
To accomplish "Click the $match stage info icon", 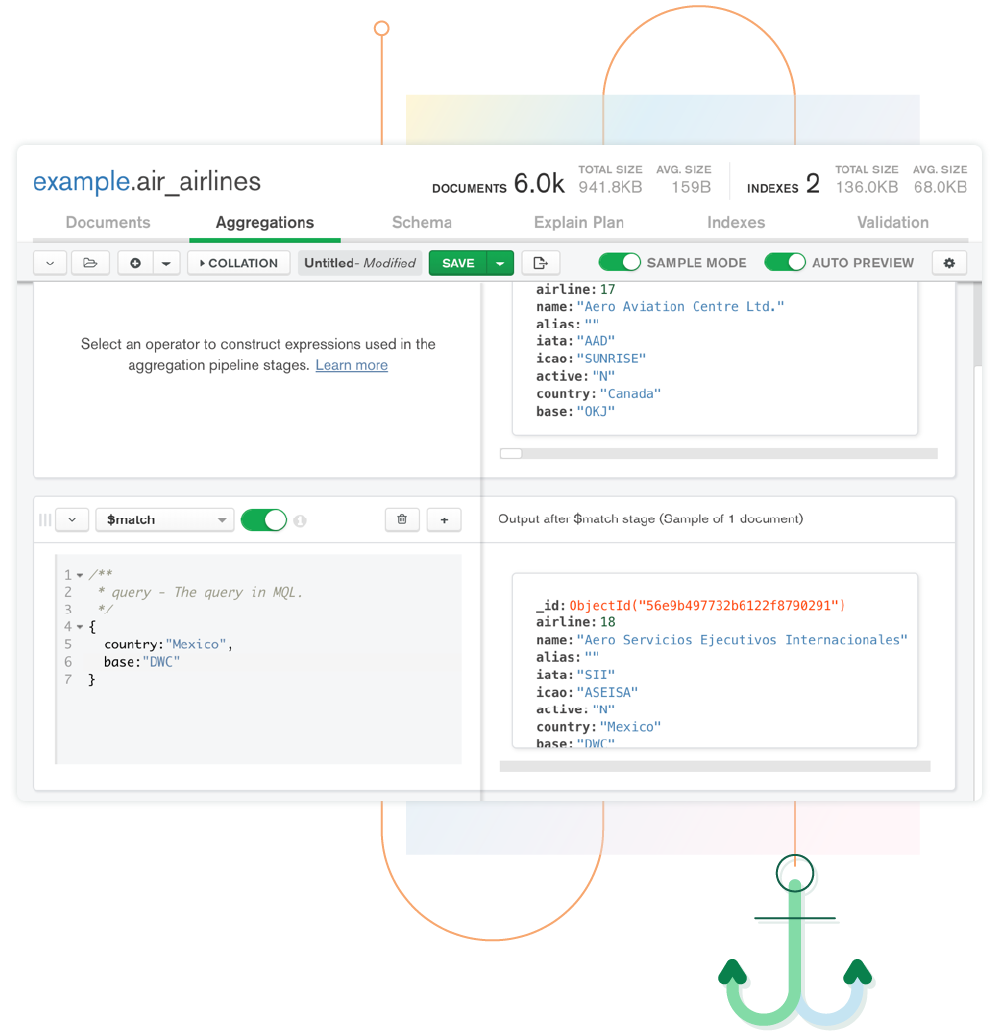I will tap(300, 521).
